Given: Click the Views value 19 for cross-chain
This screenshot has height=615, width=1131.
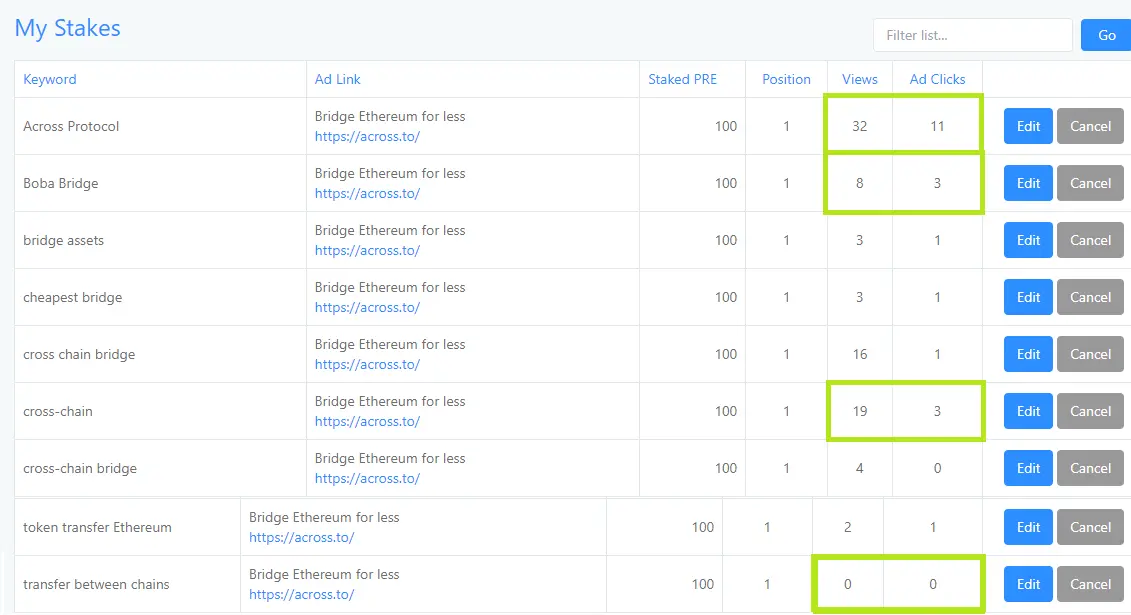Looking at the screenshot, I should [860, 411].
